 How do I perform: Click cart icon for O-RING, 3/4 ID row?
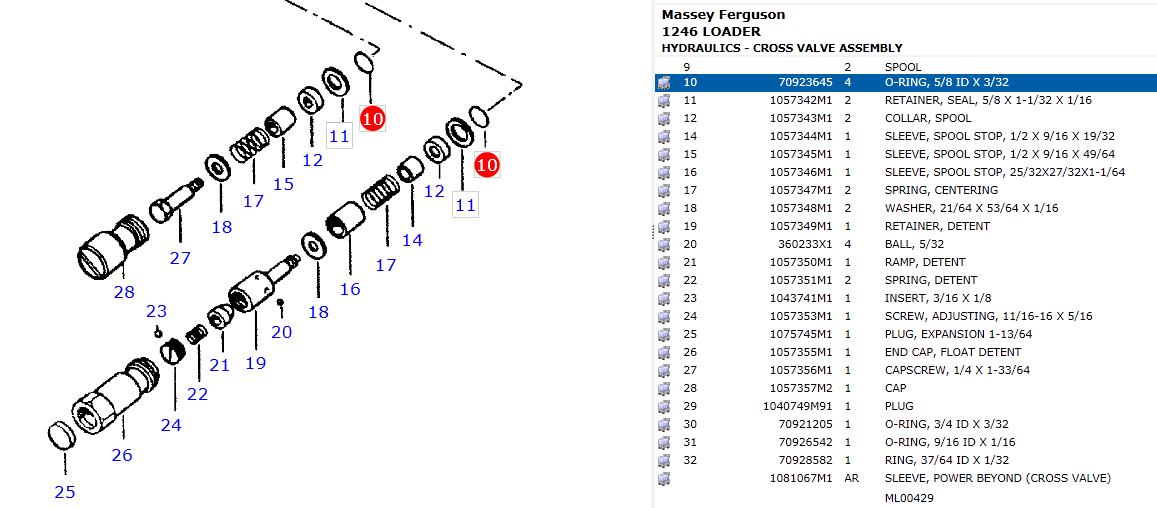tap(663, 425)
